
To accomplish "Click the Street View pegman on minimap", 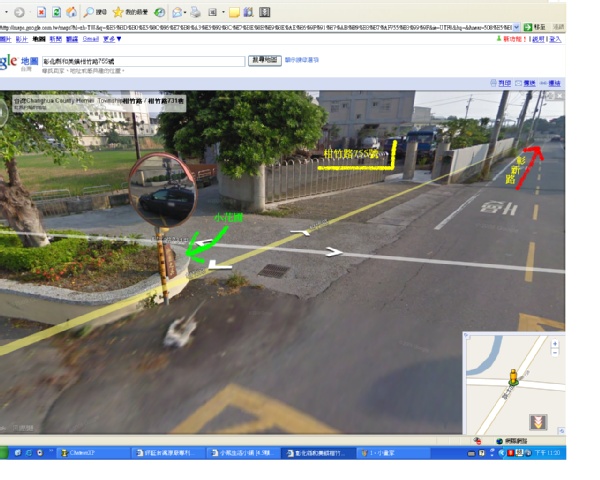I will click(x=513, y=377).
